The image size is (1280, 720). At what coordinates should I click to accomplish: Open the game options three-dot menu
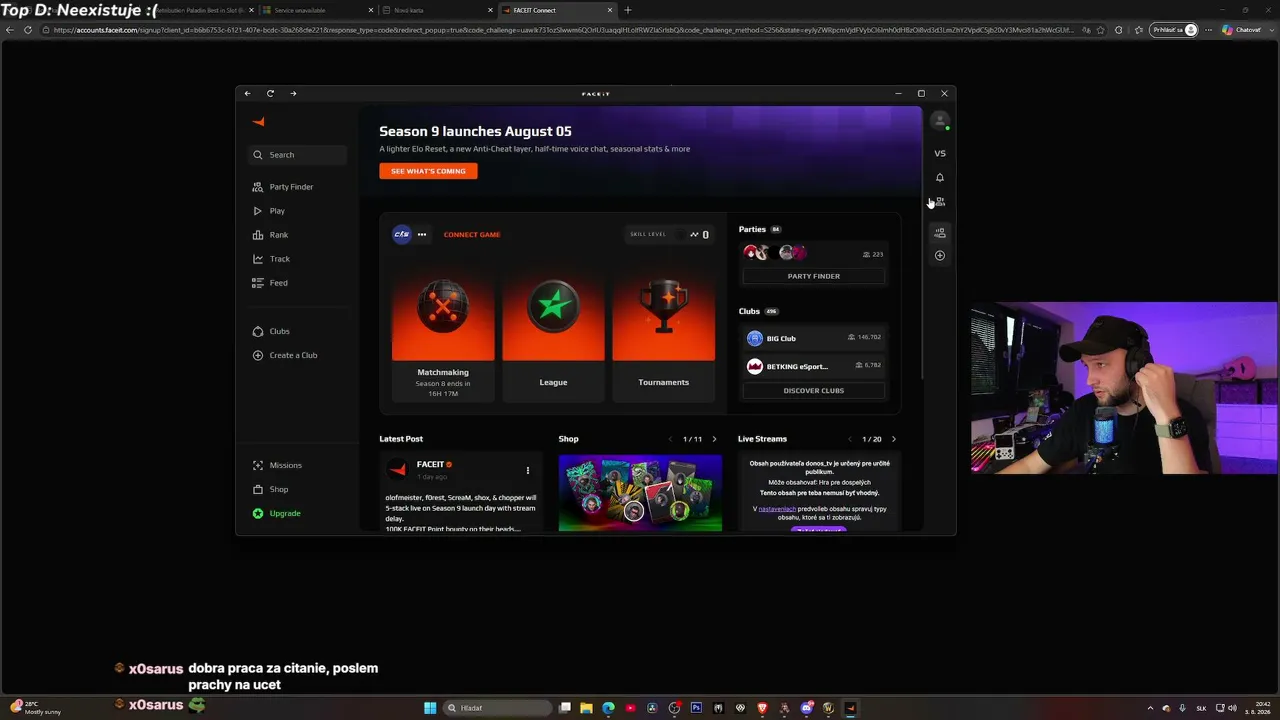(422, 235)
